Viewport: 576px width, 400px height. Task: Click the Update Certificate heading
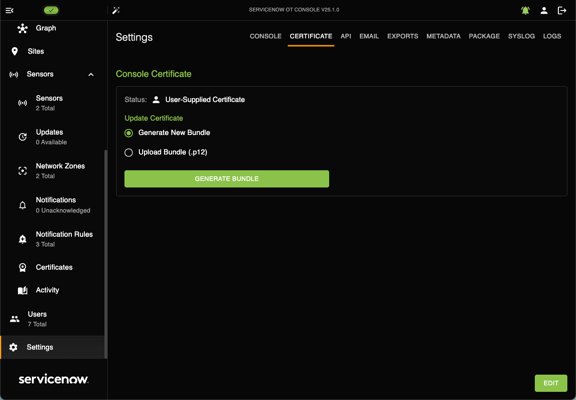(154, 118)
